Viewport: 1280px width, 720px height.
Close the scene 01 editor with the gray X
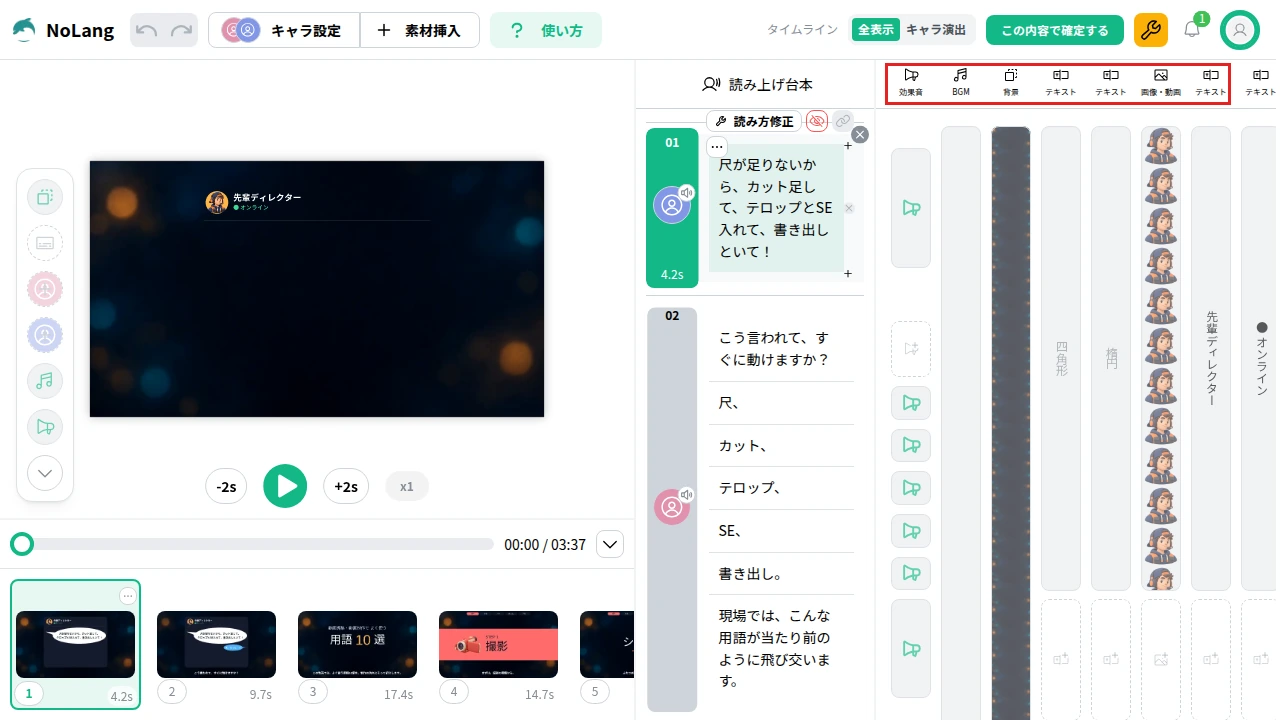[x=860, y=134]
